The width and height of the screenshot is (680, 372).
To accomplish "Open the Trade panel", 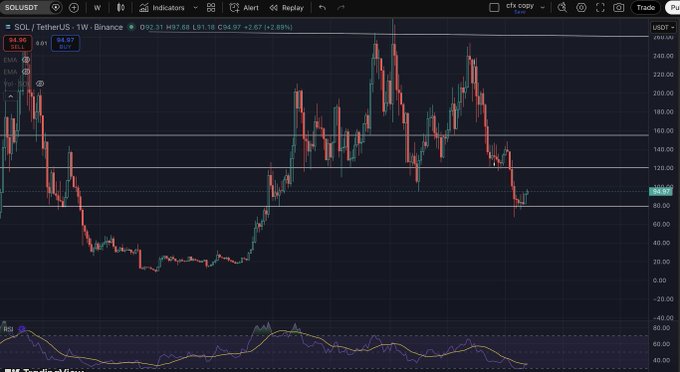I will point(645,7).
